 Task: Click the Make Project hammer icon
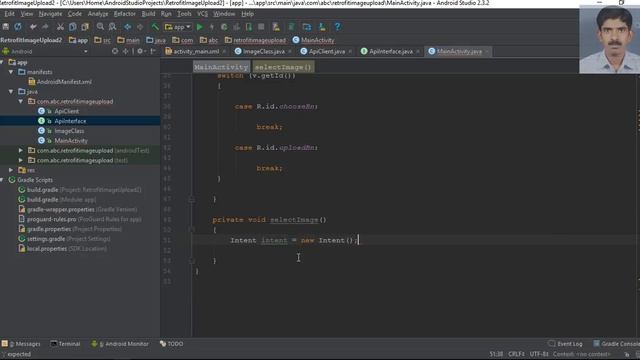155,27
